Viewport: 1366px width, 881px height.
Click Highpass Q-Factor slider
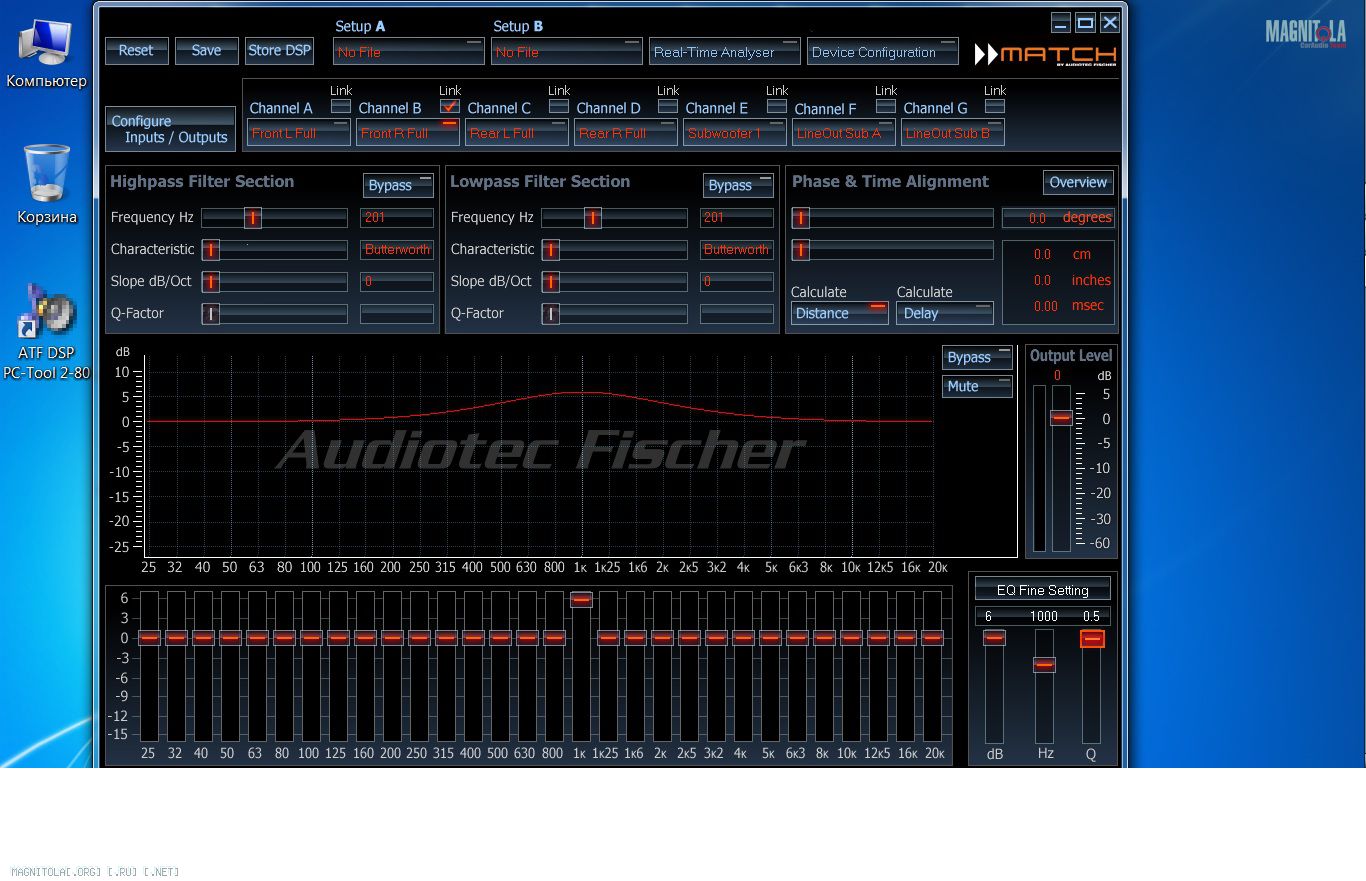pyautogui.click(x=274, y=313)
